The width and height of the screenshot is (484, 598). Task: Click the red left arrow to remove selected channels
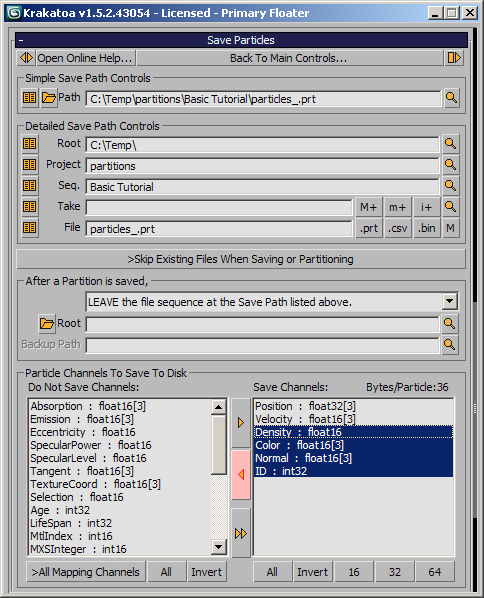pos(241,474)
